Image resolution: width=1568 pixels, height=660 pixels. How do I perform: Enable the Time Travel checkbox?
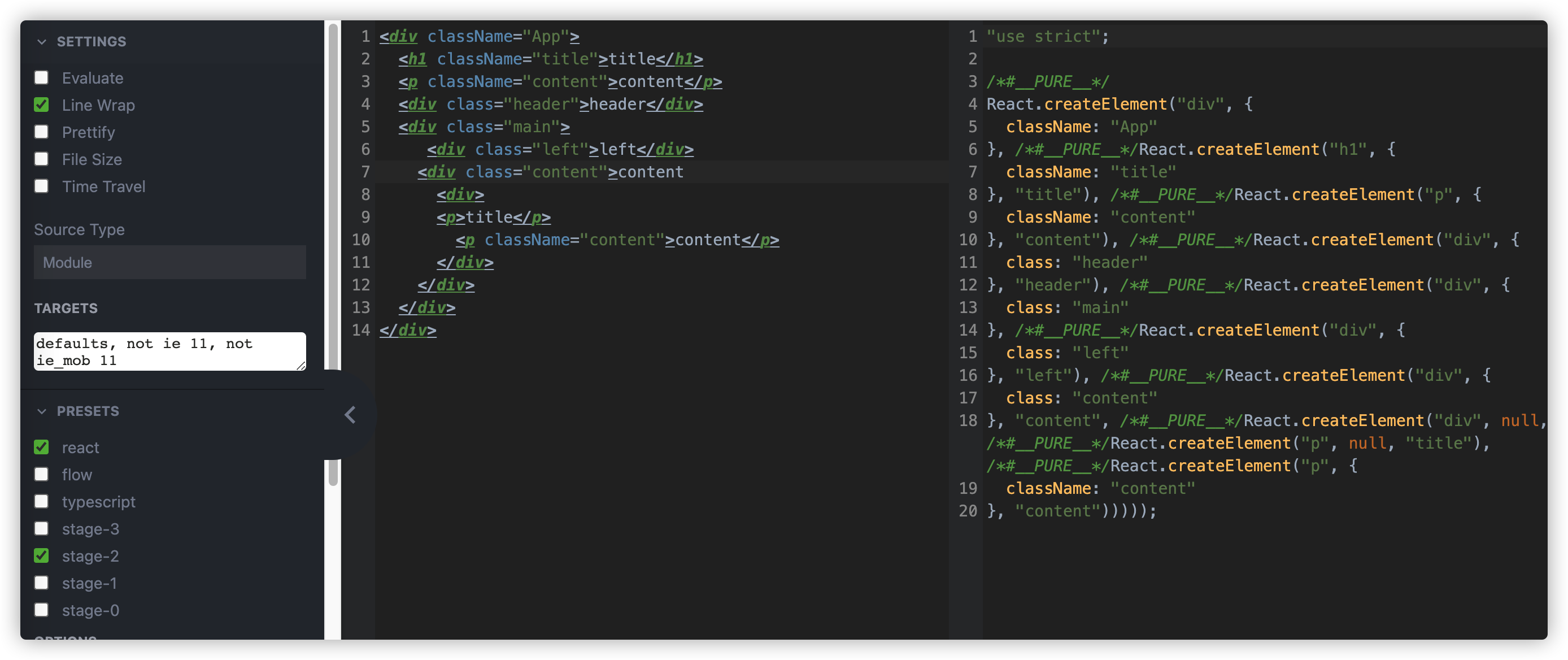(x=41, y=186)
